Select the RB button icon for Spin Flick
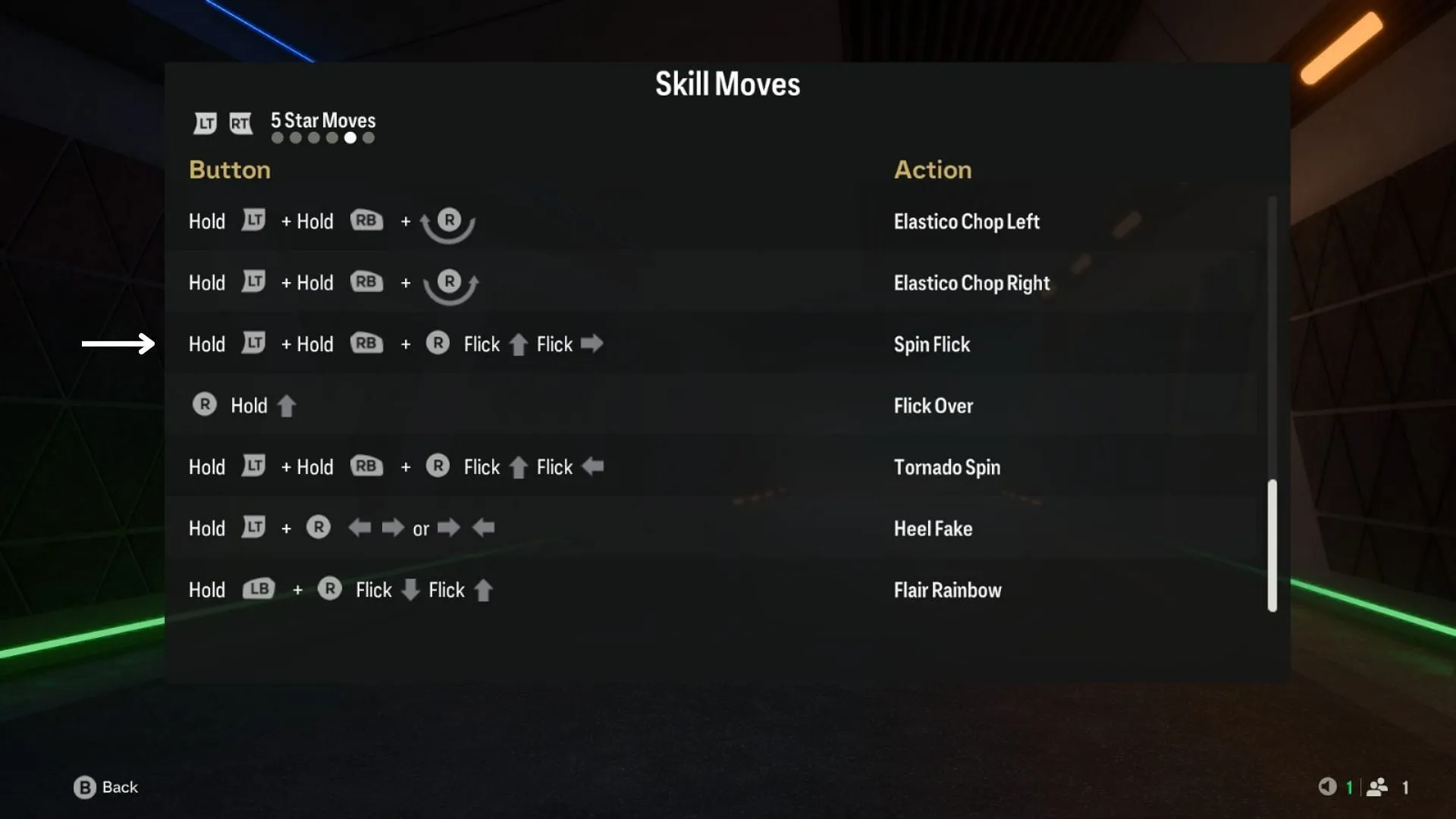 coord(365,343)
